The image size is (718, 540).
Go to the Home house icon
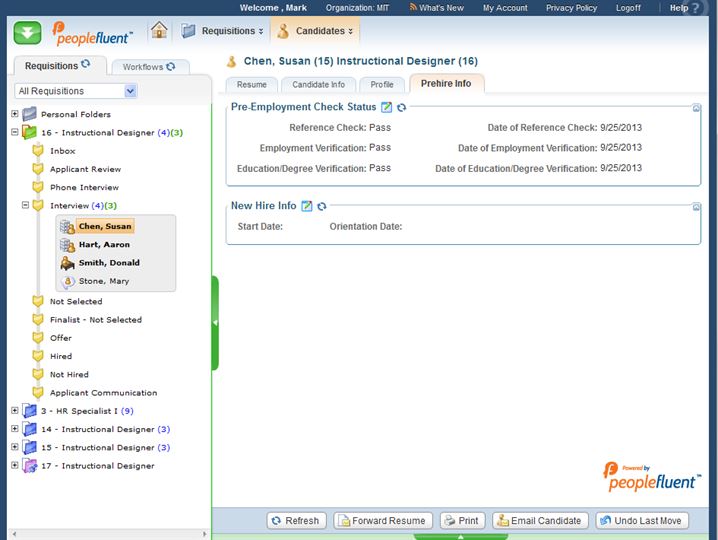[x=159, y=30]
